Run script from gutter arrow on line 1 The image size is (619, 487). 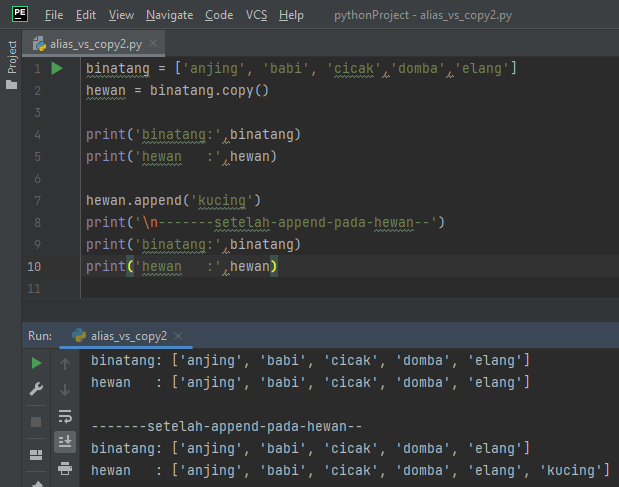pos(57,68)
